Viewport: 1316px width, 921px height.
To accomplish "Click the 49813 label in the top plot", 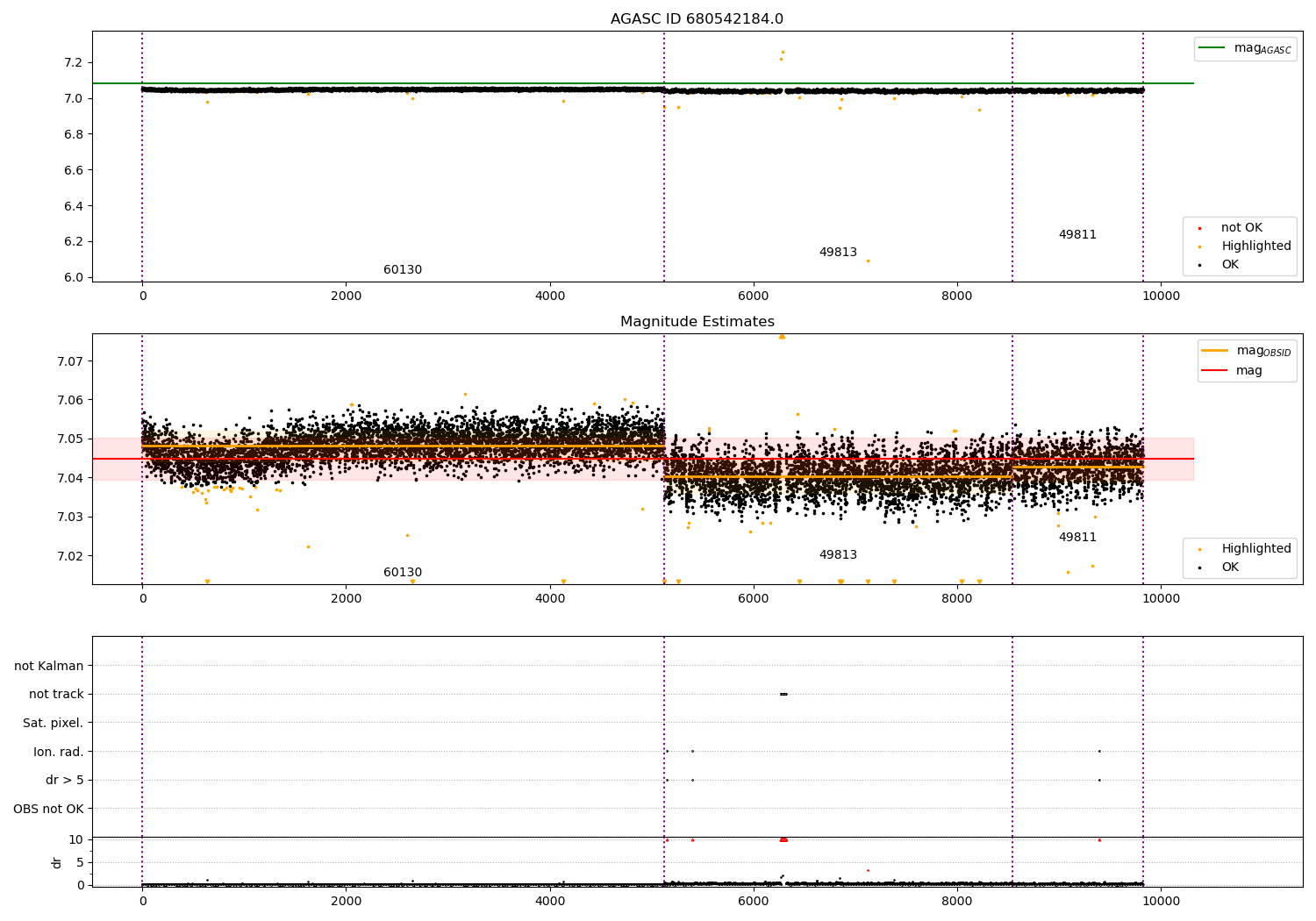I will click(x=838, y=253).
